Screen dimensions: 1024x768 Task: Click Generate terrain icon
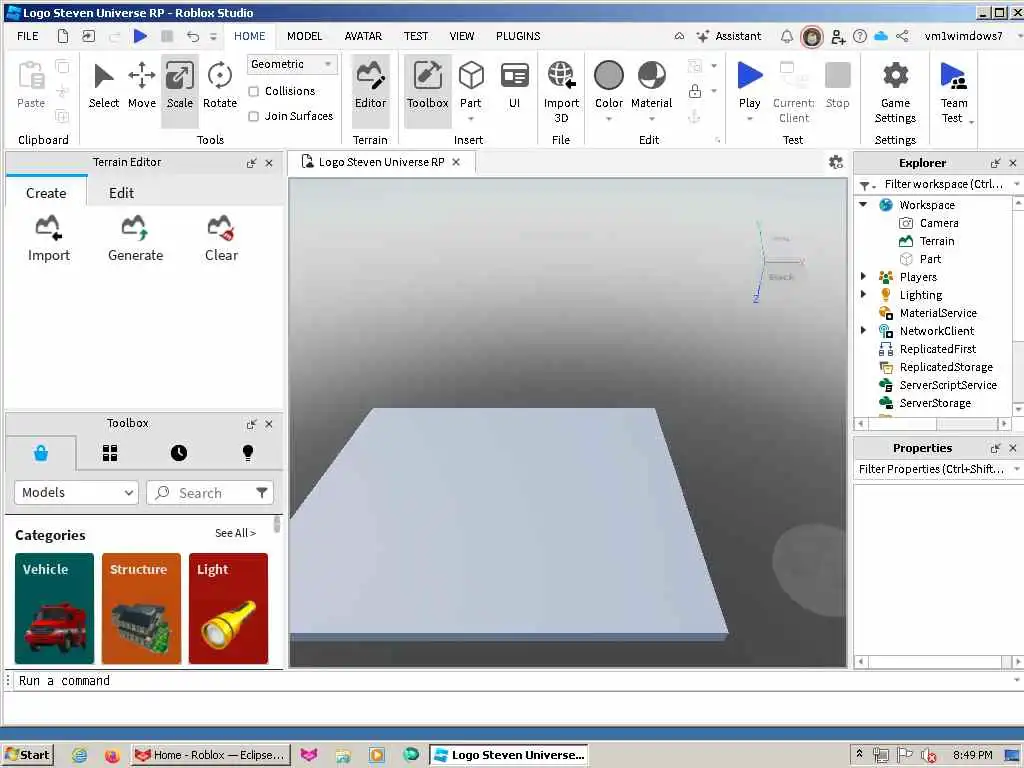(x=135, y=239)
